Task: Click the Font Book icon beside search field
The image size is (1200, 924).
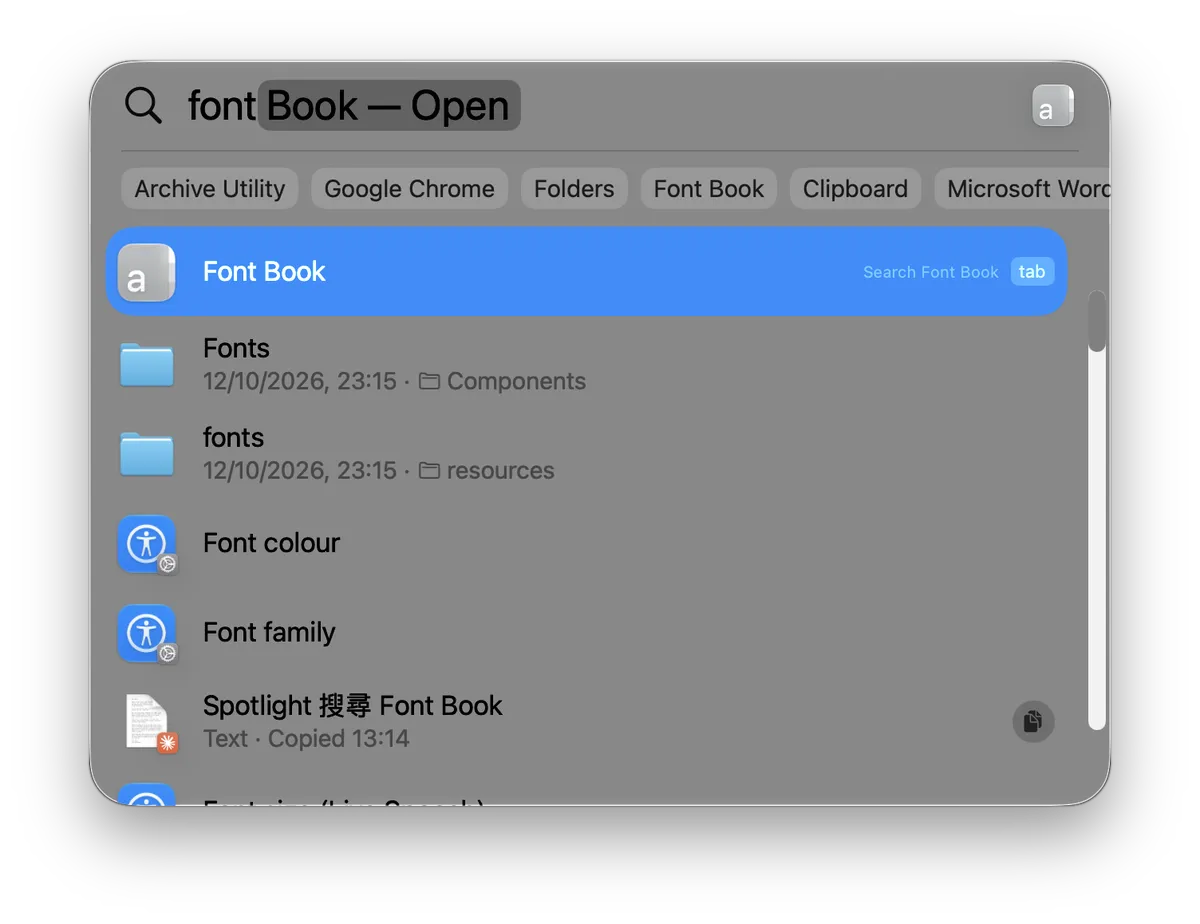Action: pyautogui.click(x=1053, y=106)
